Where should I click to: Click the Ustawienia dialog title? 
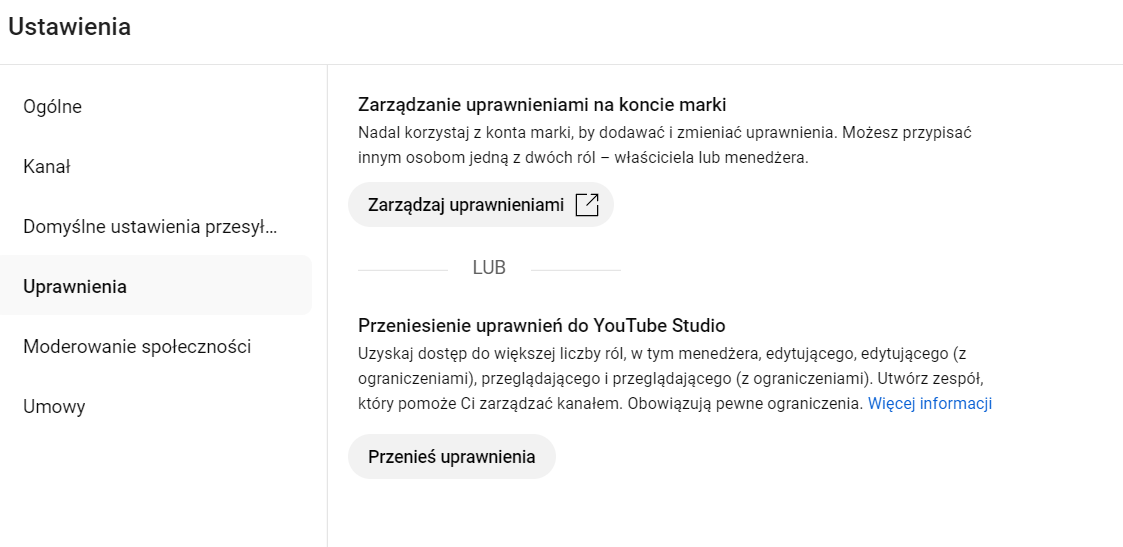pyautogui.click(x=69, y=26)
